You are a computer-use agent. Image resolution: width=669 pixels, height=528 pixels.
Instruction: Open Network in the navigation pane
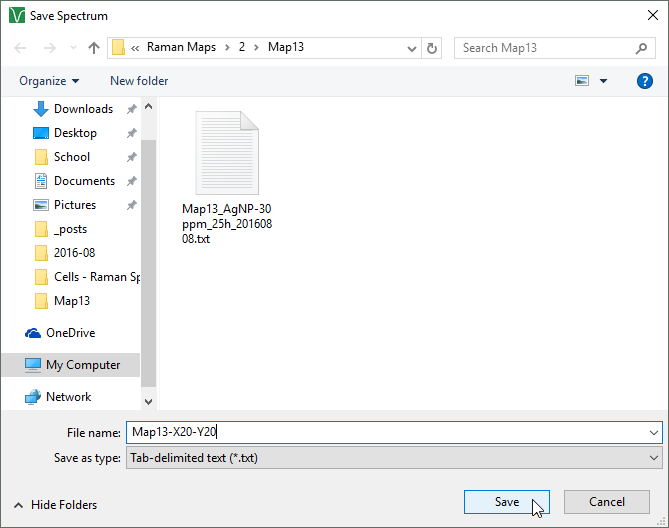[x=68, y=397]
